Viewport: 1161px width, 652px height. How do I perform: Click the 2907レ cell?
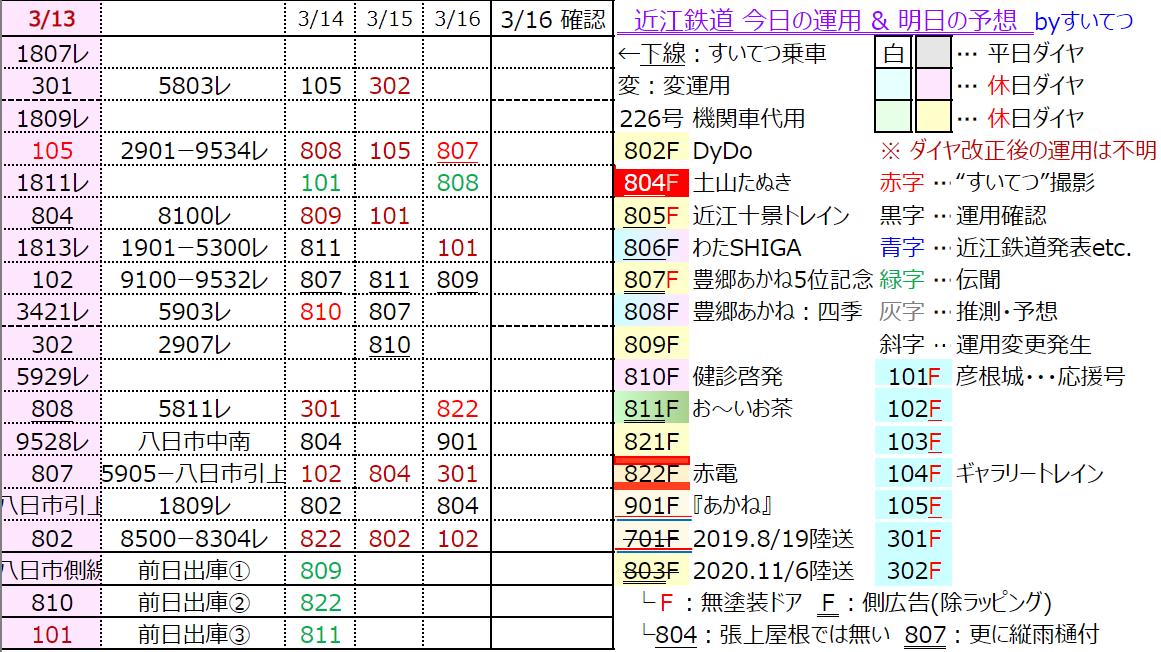pos(193,345)
